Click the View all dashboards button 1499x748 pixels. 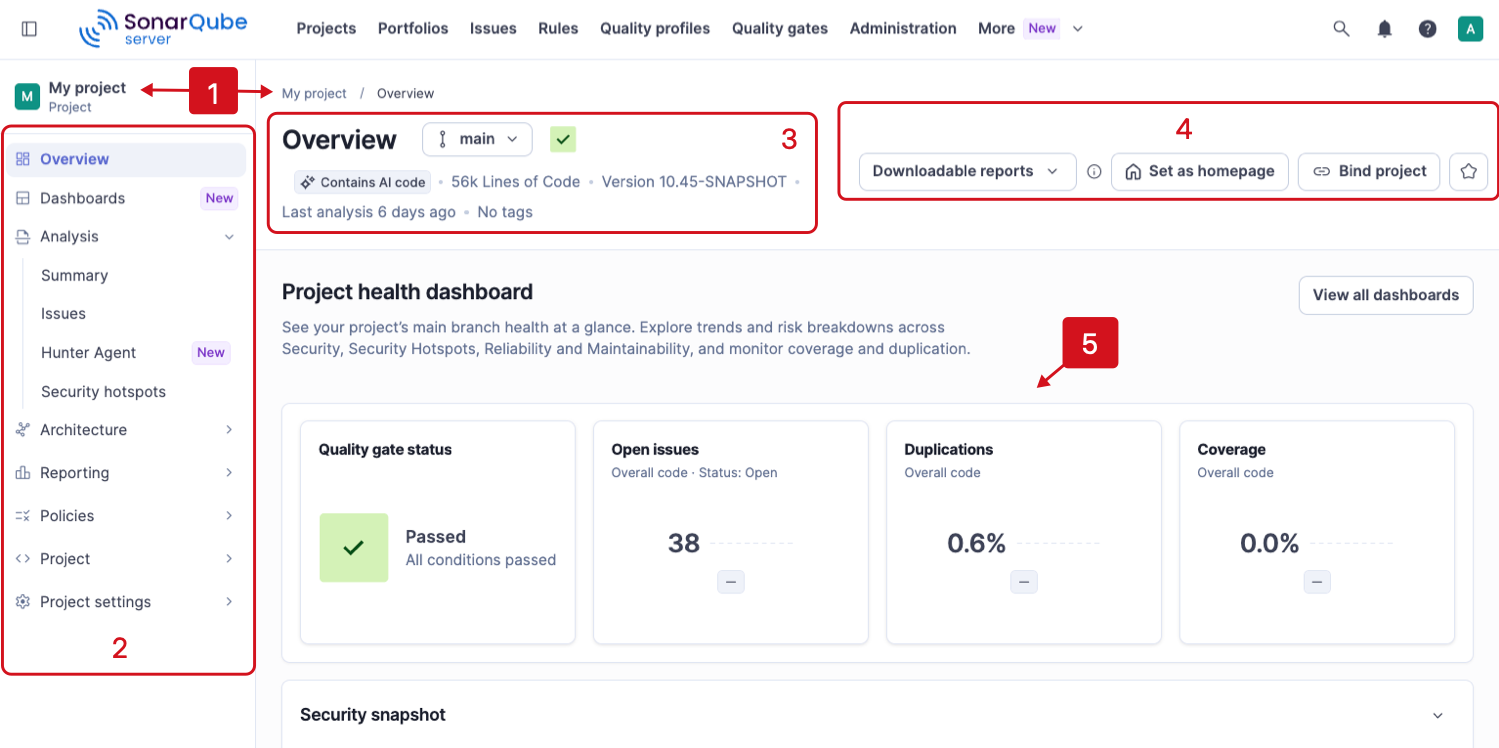[1386, 295]
